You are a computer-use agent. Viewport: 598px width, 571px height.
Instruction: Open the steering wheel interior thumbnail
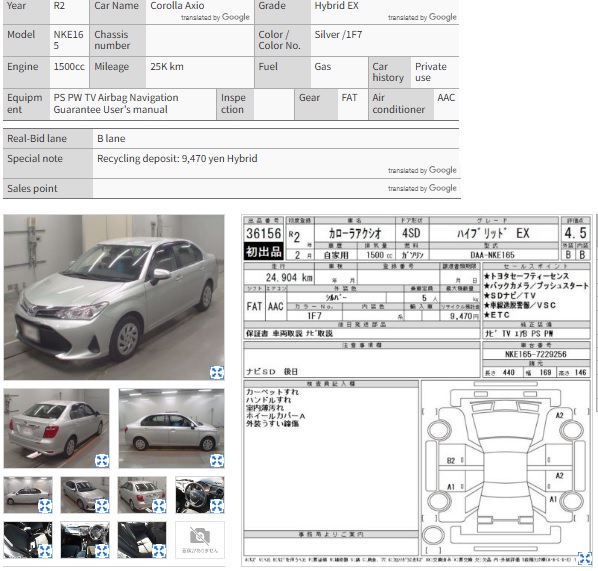(200, 495)
